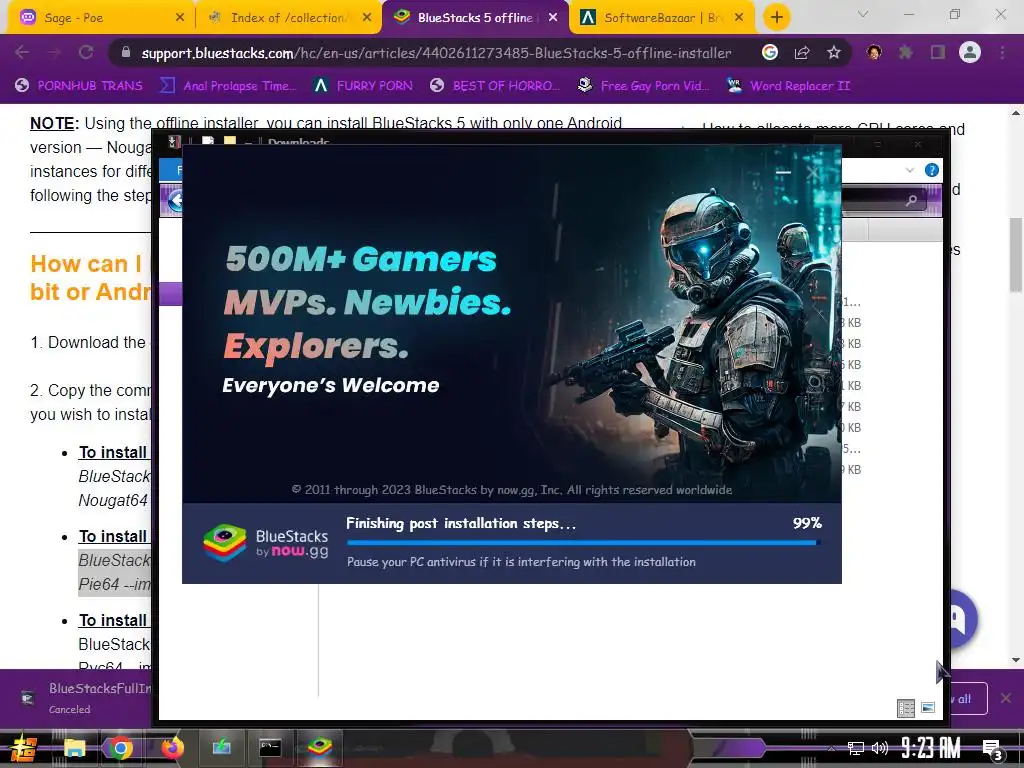
Task: Open the Chrome profile avatar menu
Action: (970, 52)
